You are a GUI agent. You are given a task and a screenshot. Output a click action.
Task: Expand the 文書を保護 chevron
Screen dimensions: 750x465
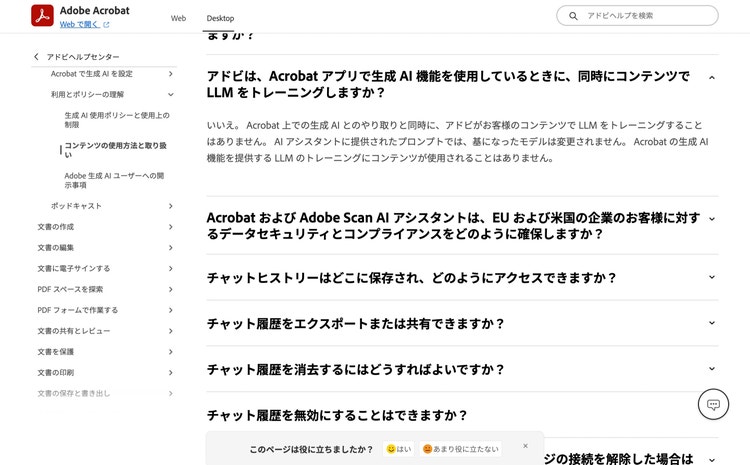pos(171,352)
